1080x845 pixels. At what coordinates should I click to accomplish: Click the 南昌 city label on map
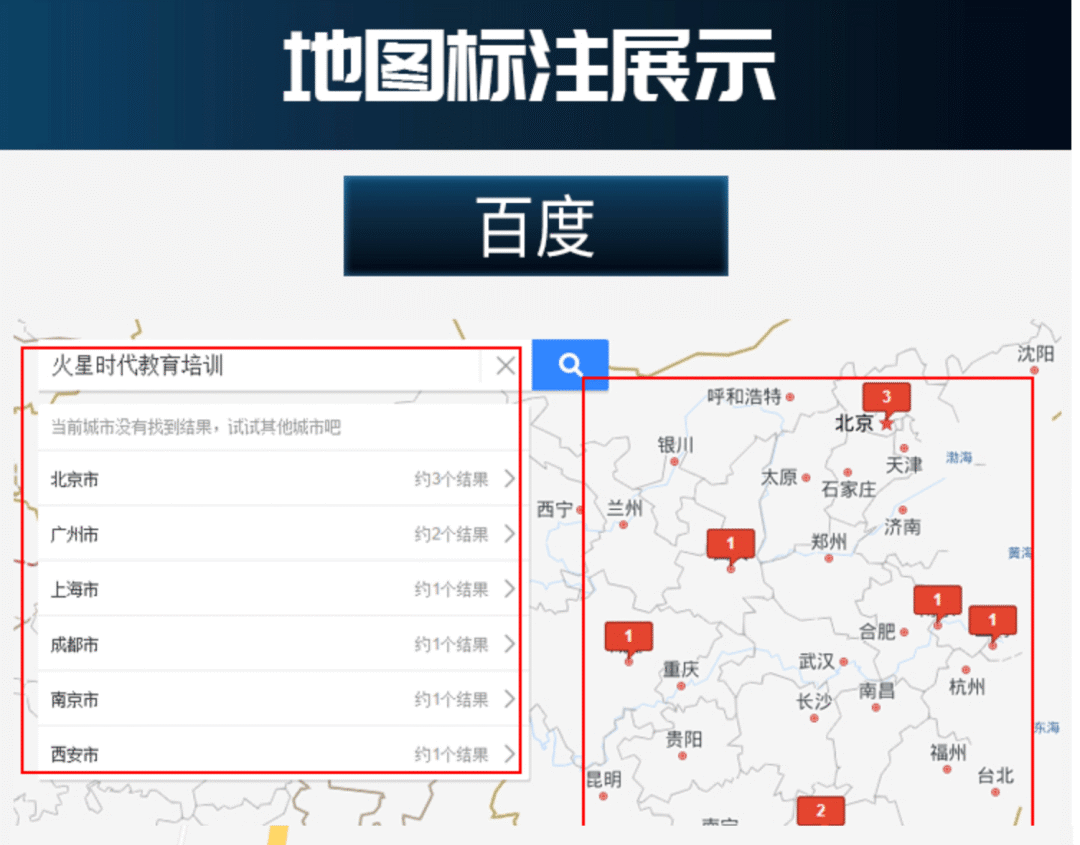pyautogui.click(x=877, y=691)
